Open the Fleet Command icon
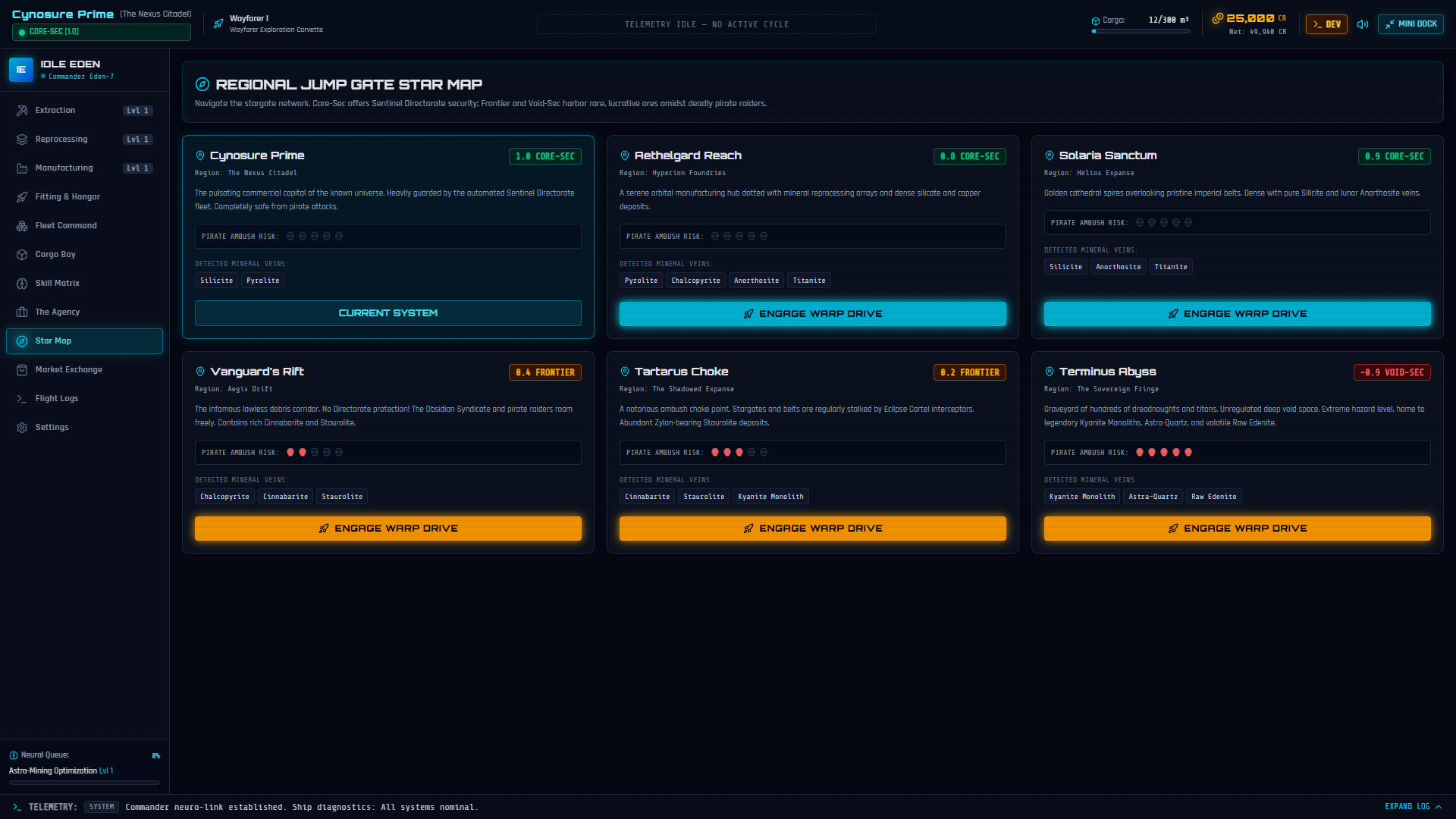Viewport: 1456px width, 819px height. [x=22, y=226]
